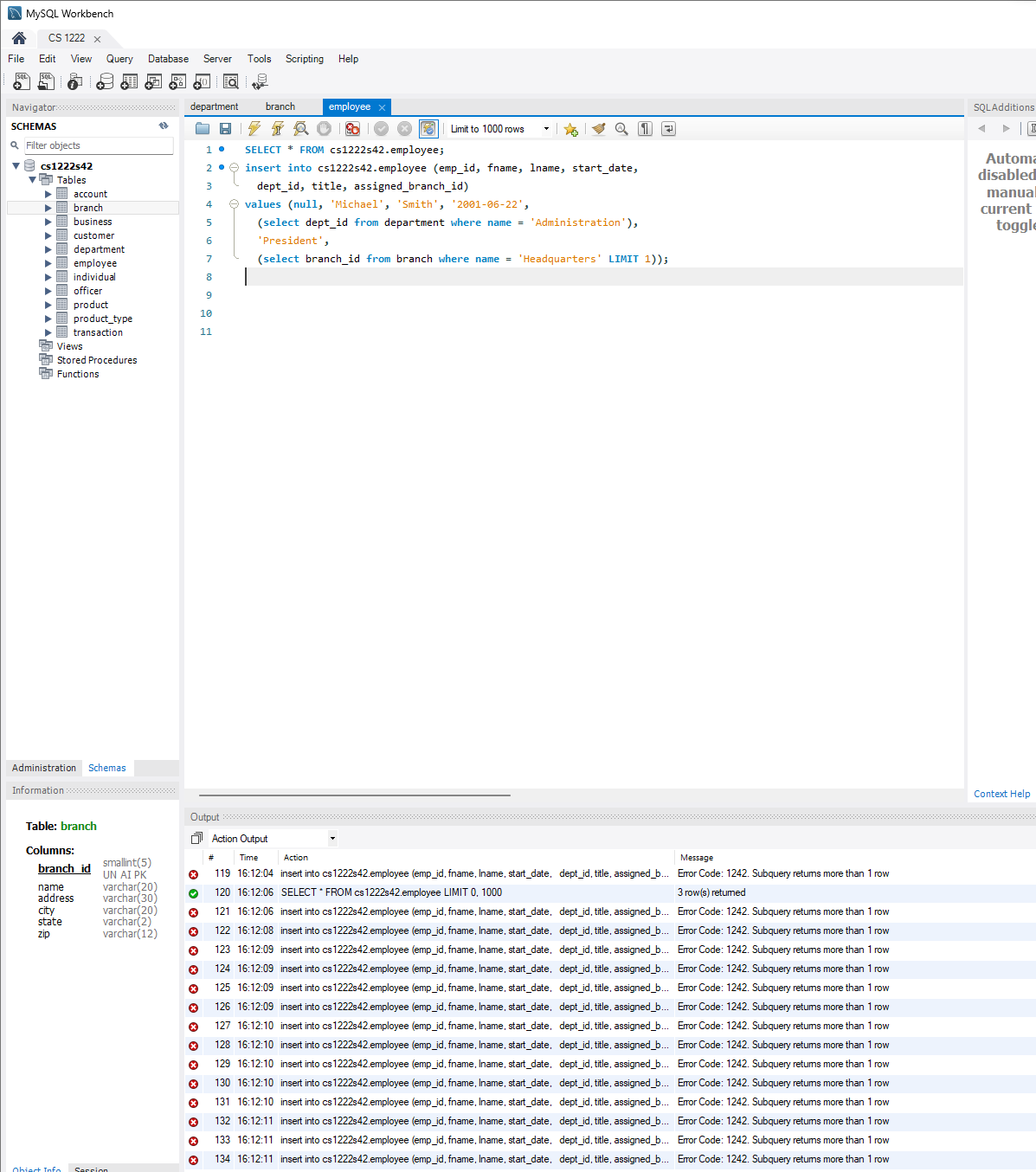
Task: Select output row 134 error entry
Action: [610, 1159]
